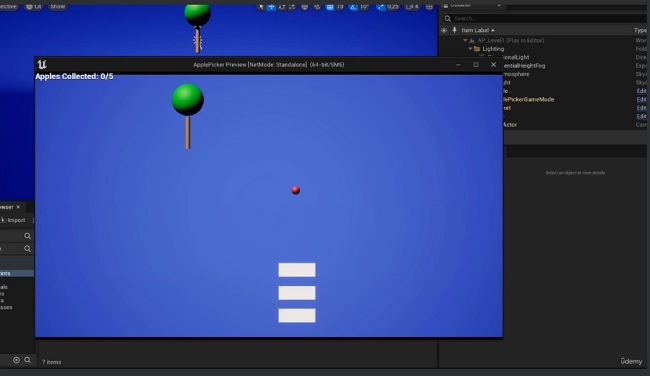This screenshot has width=650, height=376.
Task: Toggle the Outliner visibility eye column header
Action: tap(444, 30)
